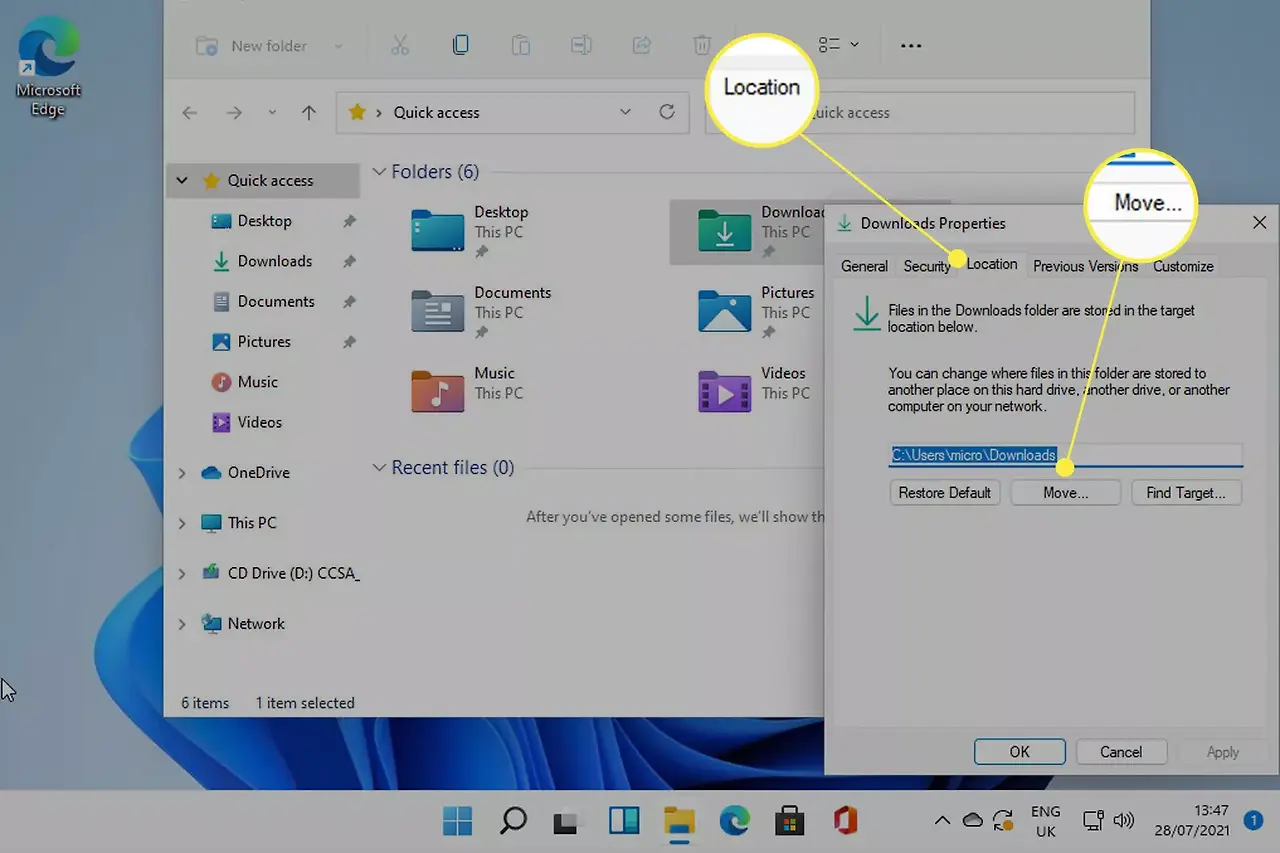Show hidden system tray icons

click(942, 821)
